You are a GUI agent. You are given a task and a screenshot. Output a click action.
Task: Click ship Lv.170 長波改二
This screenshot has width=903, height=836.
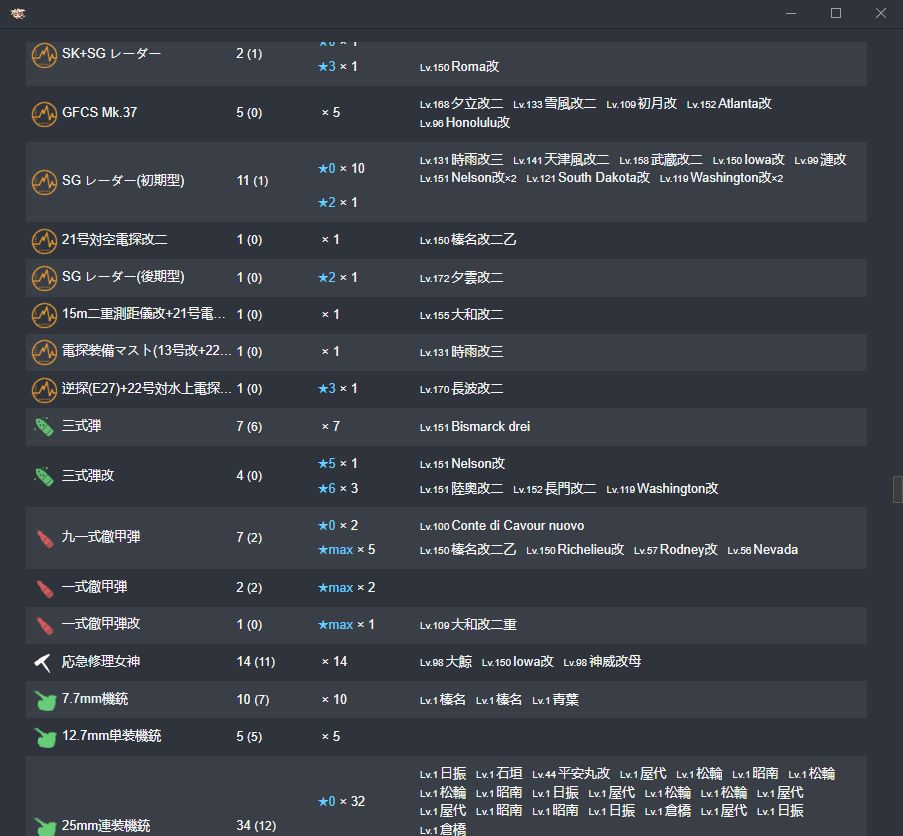pos(461,389)
